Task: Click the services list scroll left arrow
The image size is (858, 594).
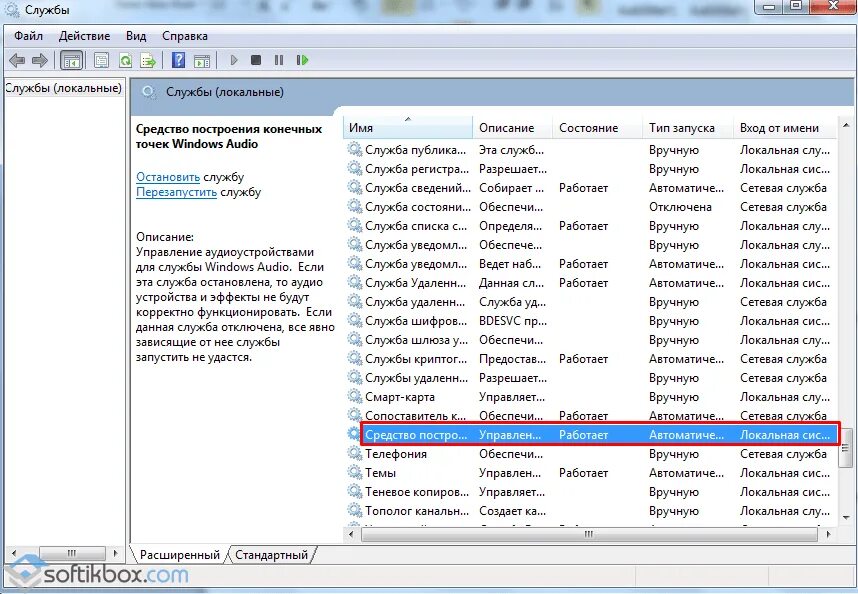Action: point(351,534)
